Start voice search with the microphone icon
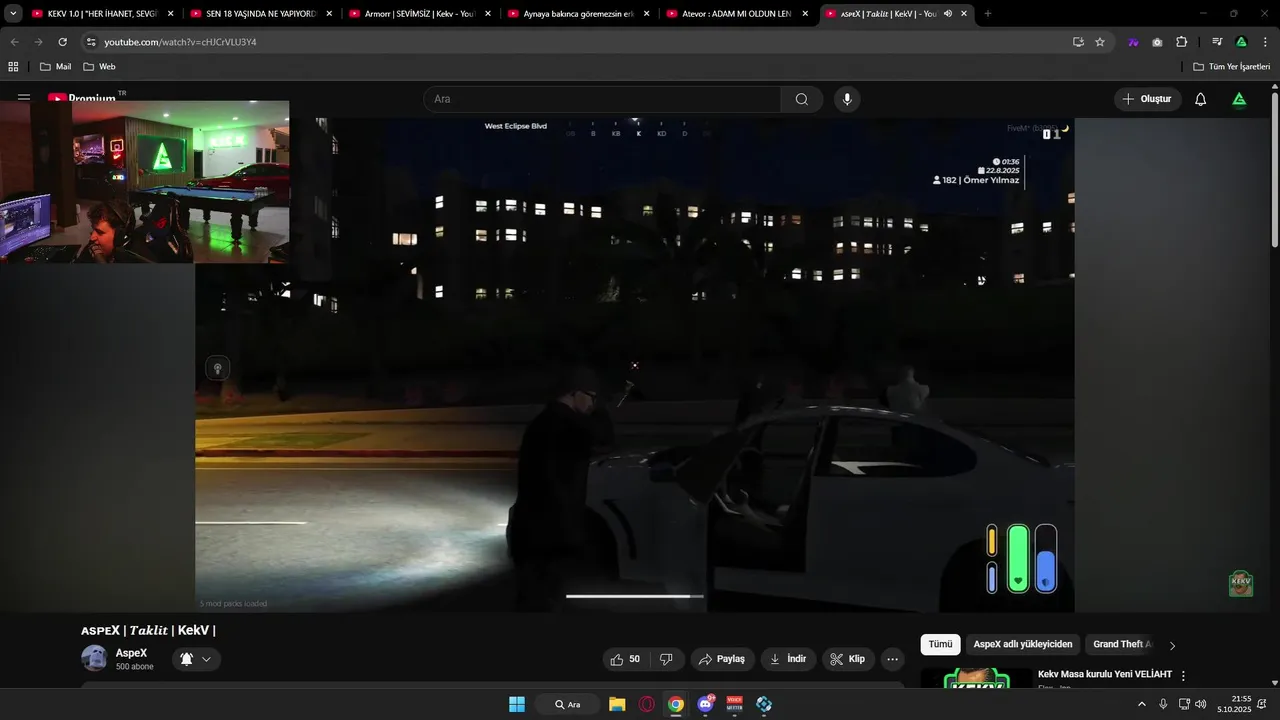Screen dimensions: 1280x720 847,99
